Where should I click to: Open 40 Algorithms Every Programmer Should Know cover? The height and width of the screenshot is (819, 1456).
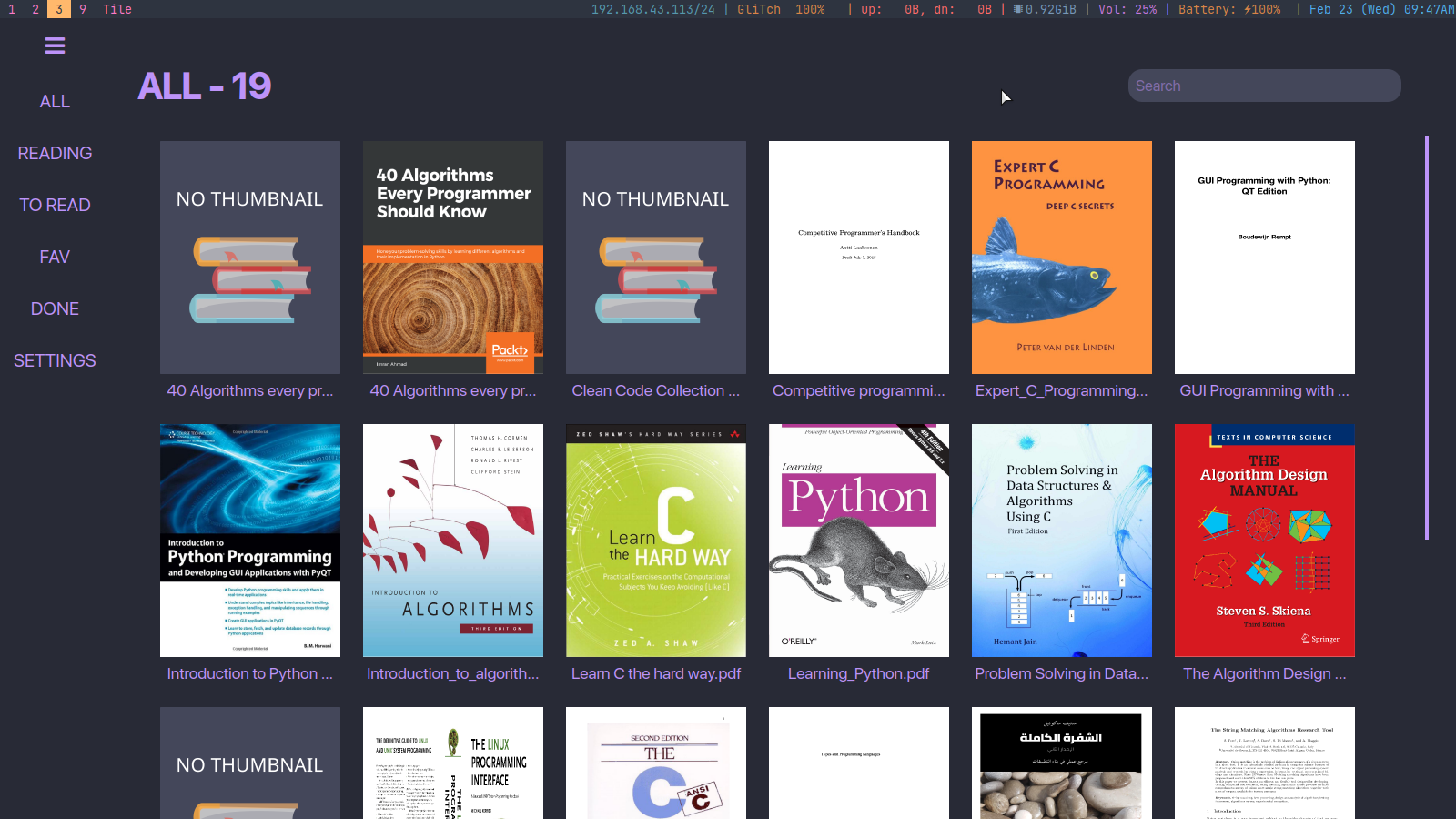click(453, 258)
